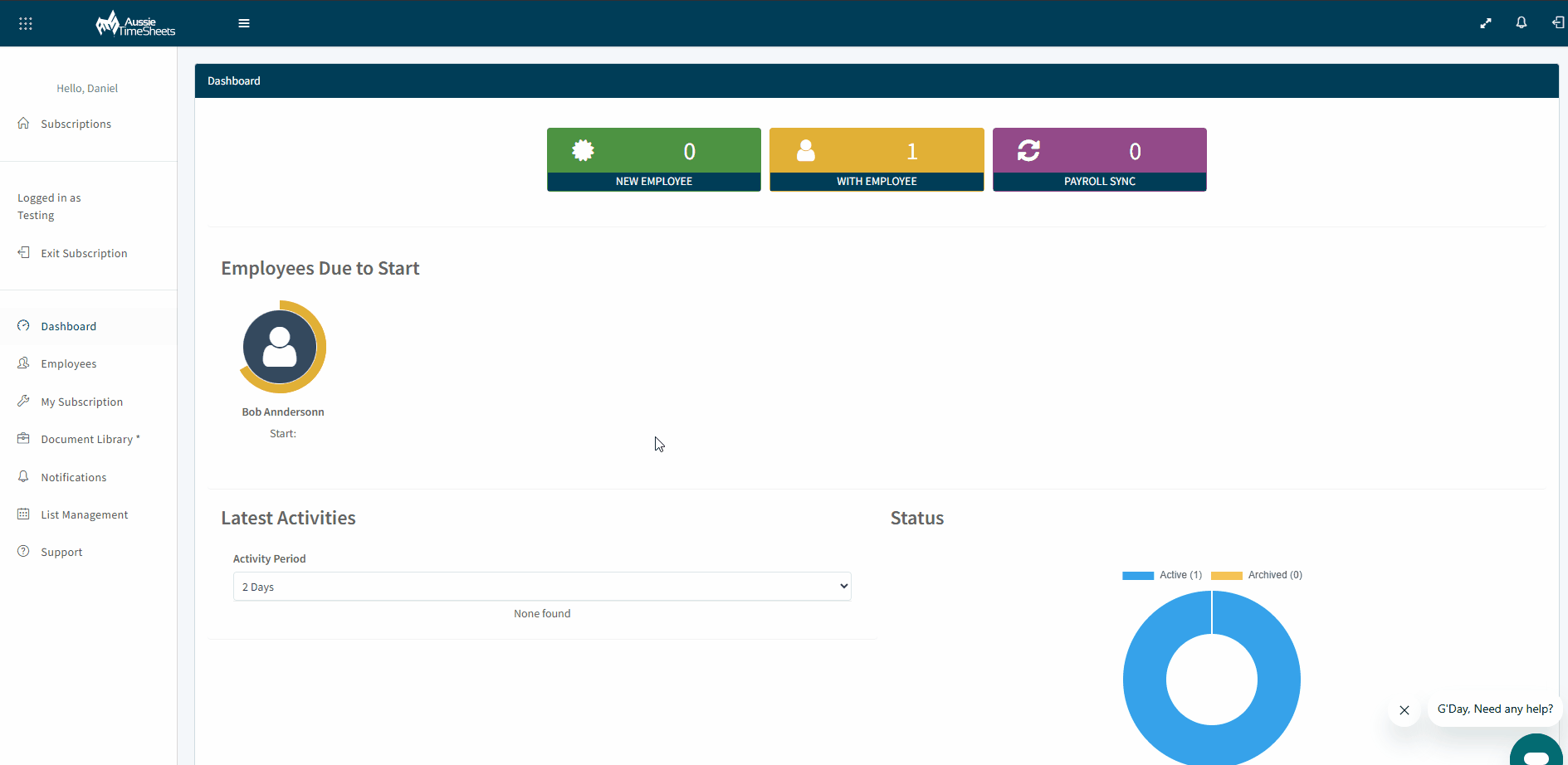
Task: Open Notifications menu item
Action: click(73, 477)
